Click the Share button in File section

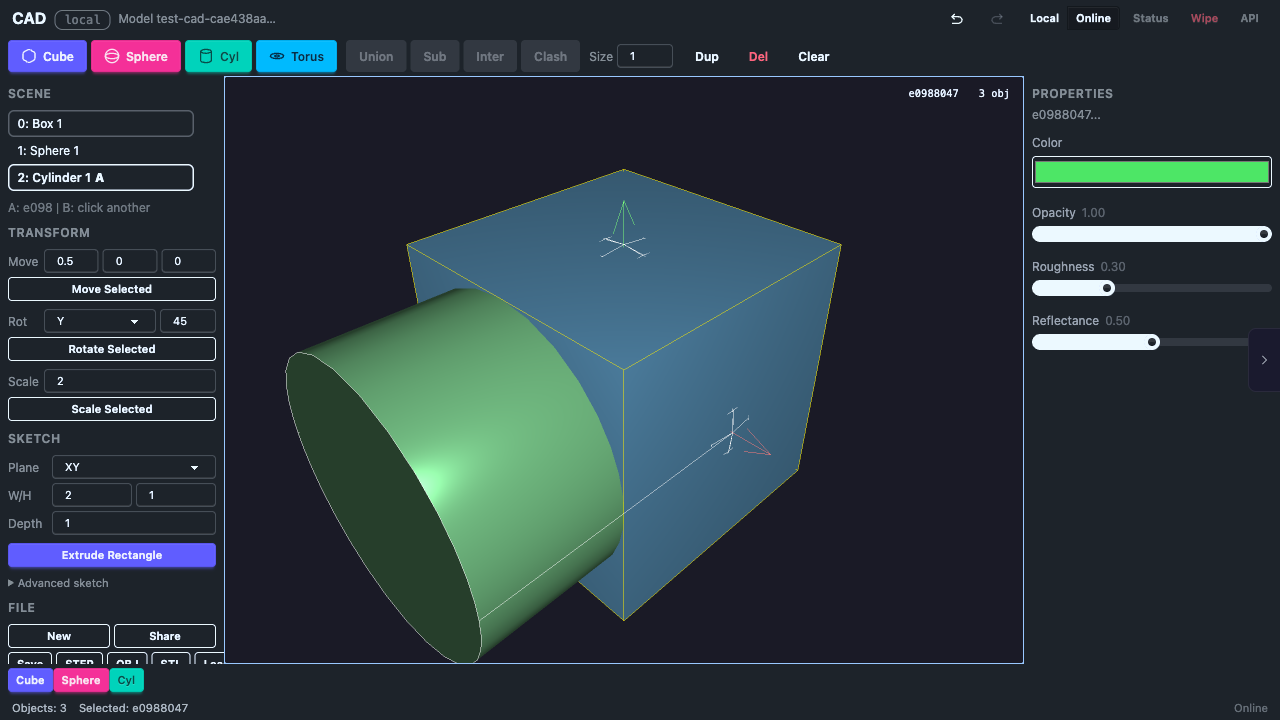click(164, 636)
